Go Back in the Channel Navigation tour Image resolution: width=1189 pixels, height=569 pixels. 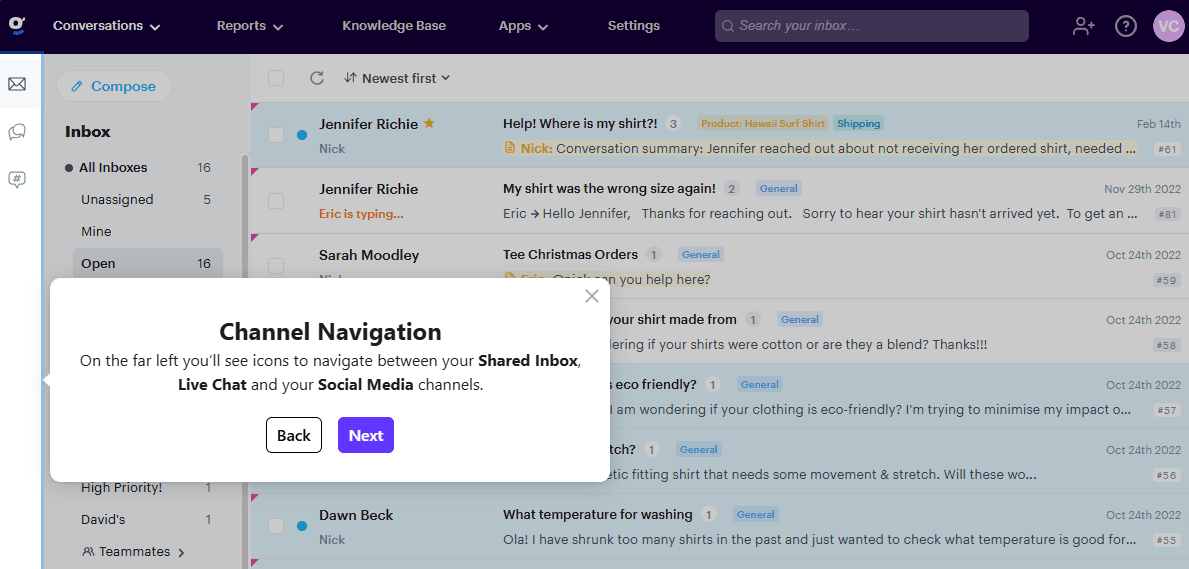[x=293, y=435]
